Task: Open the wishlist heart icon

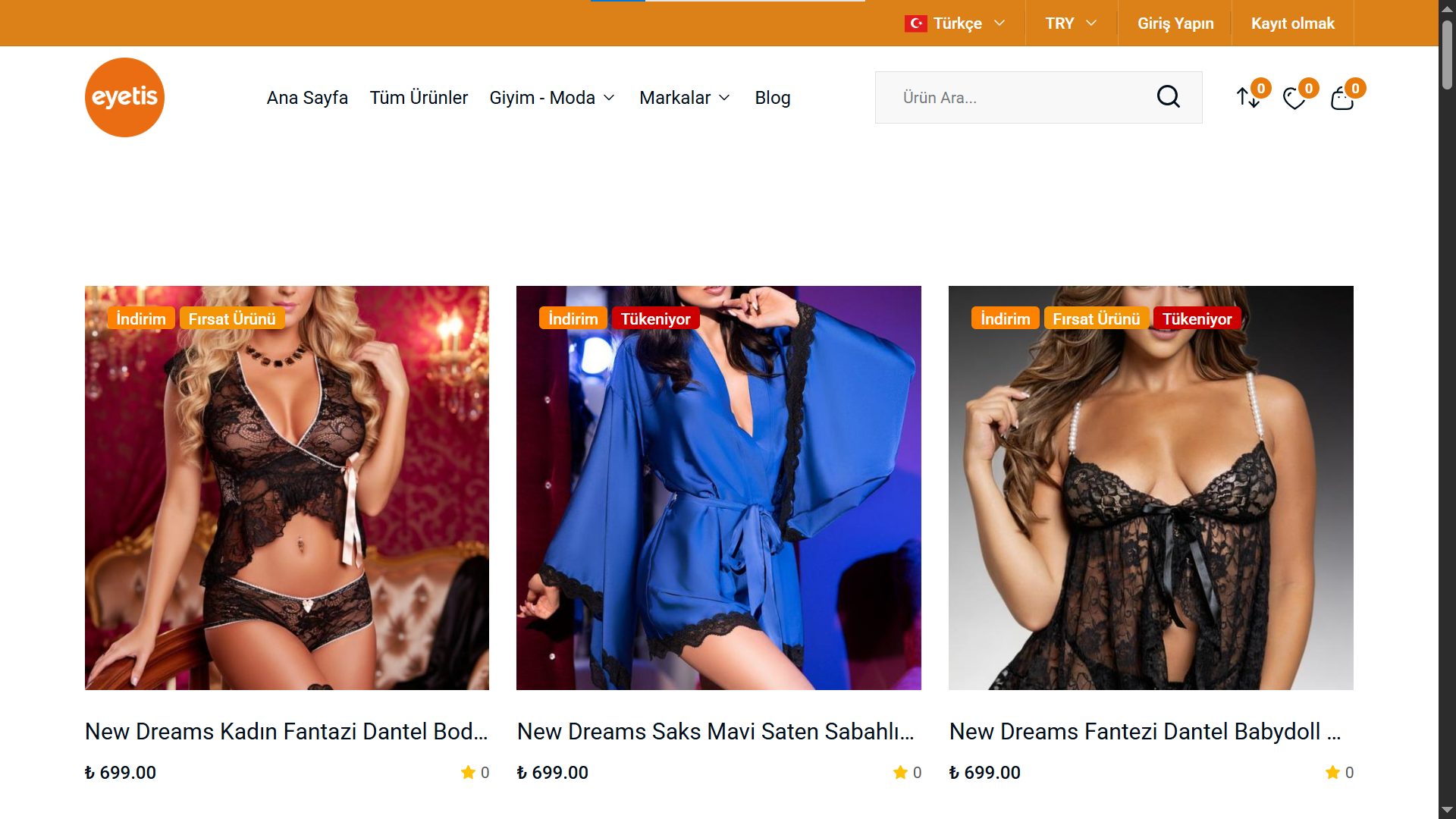Action: 1294,99
